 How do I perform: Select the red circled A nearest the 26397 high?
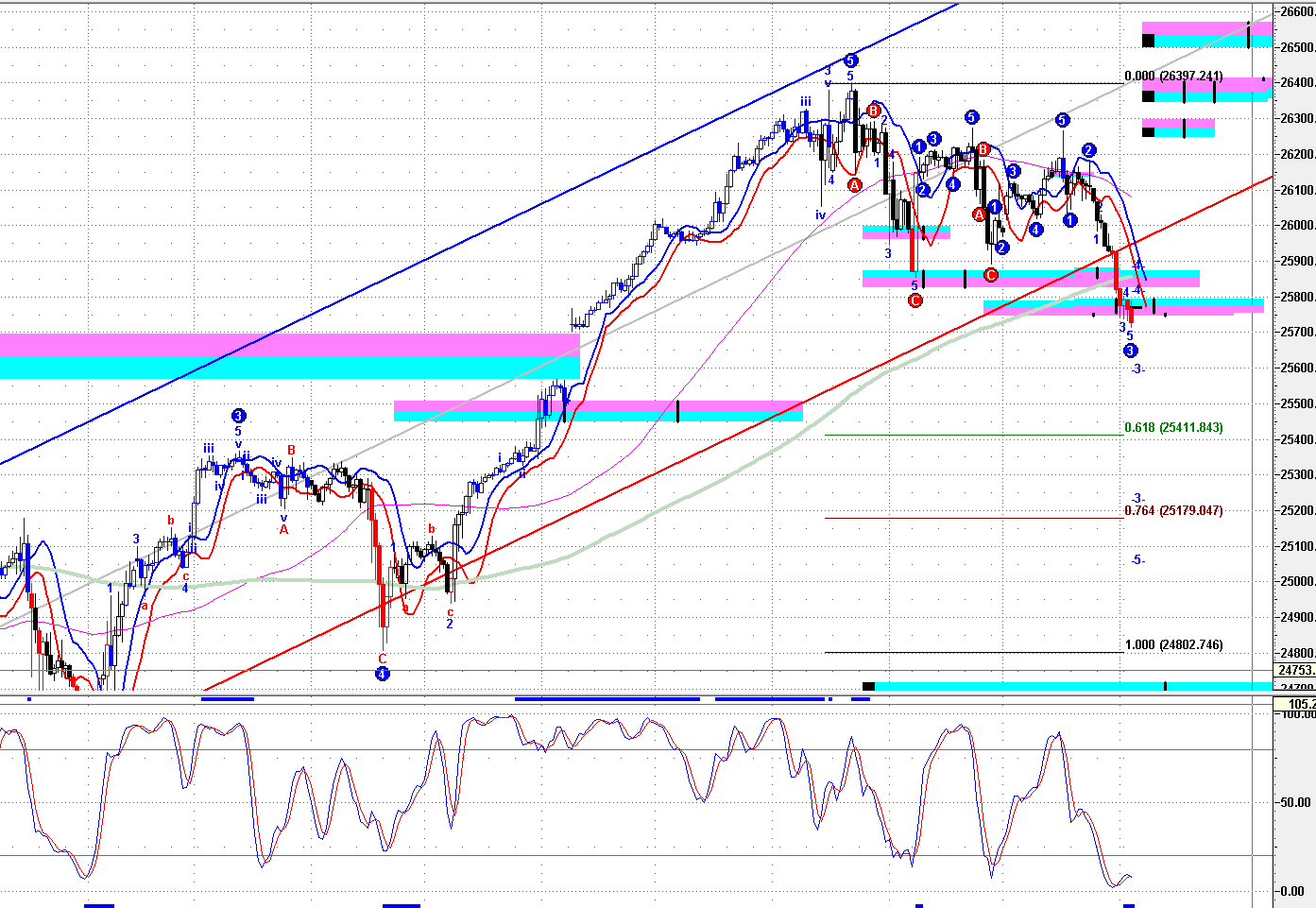tap(854, 185)
